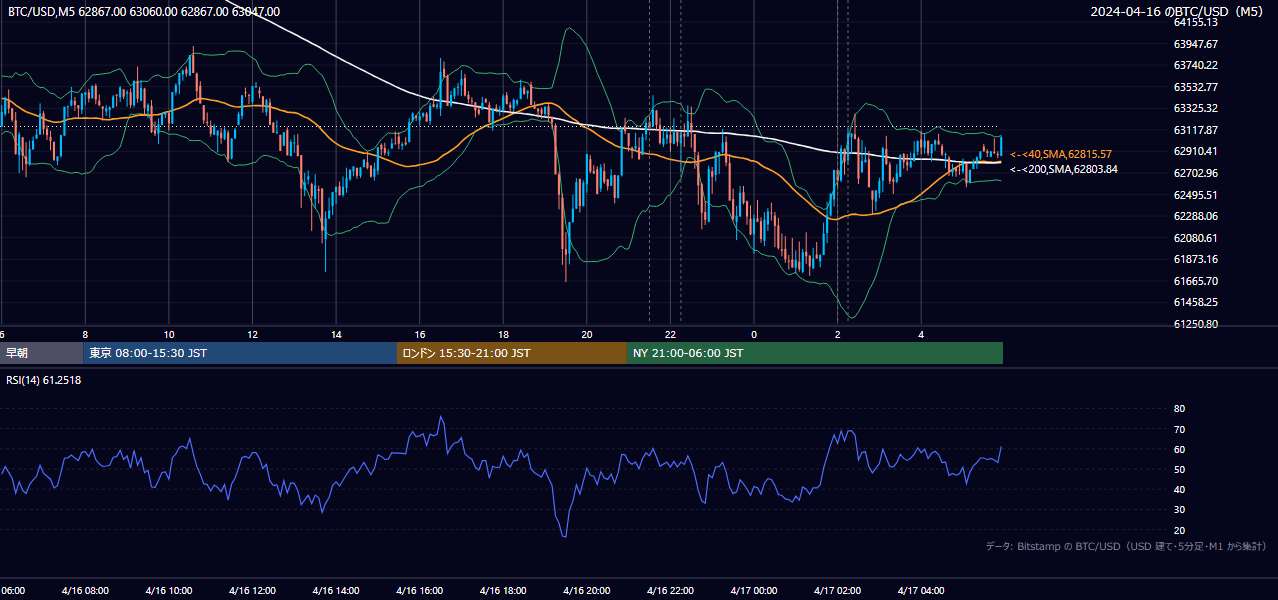Screen dimensions: 1278x600
Task: Click the 63325.32 price axis label
Action: [1195, 108]
